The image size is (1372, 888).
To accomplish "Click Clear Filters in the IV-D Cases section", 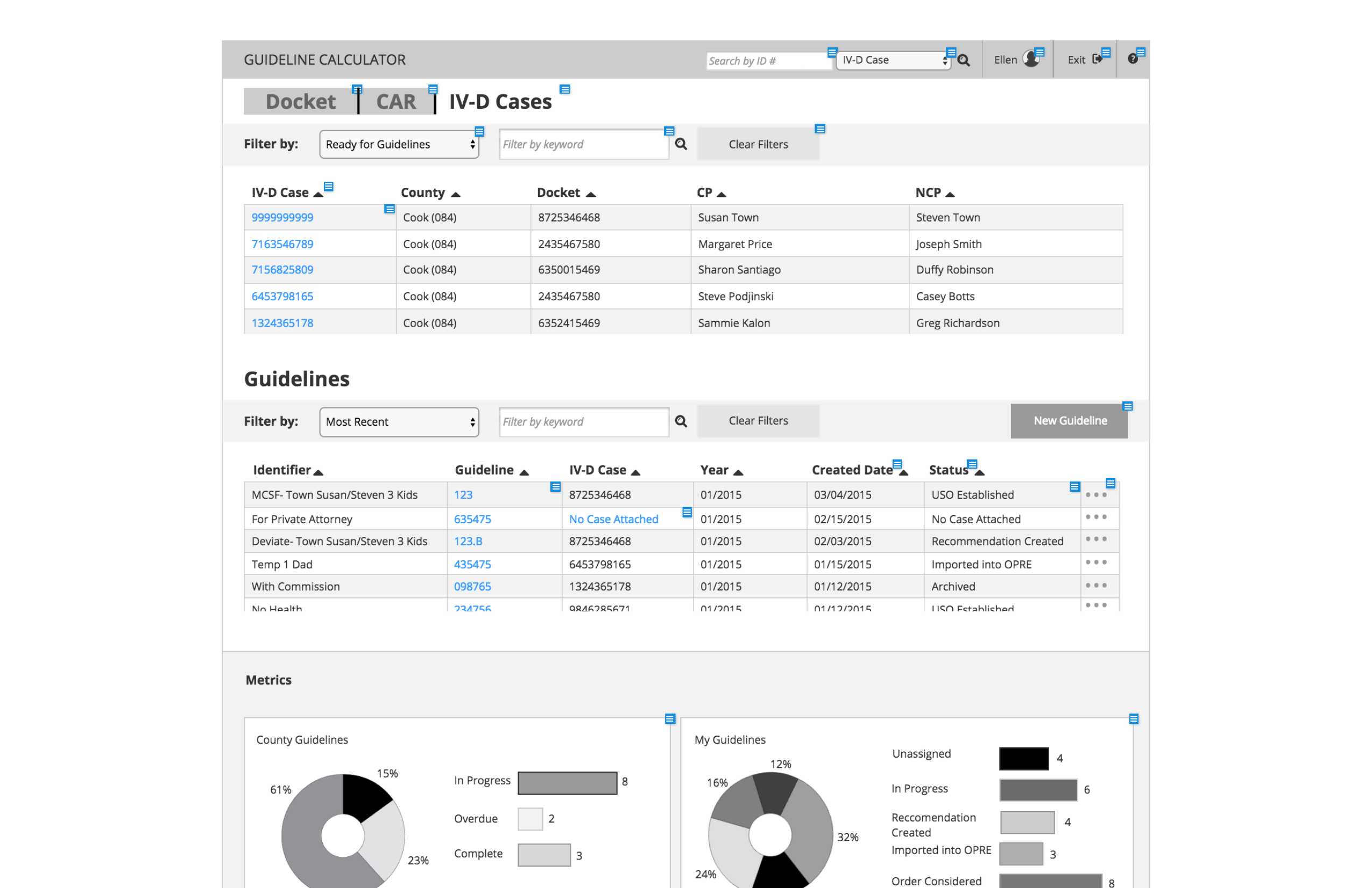I will coord(758,144).
